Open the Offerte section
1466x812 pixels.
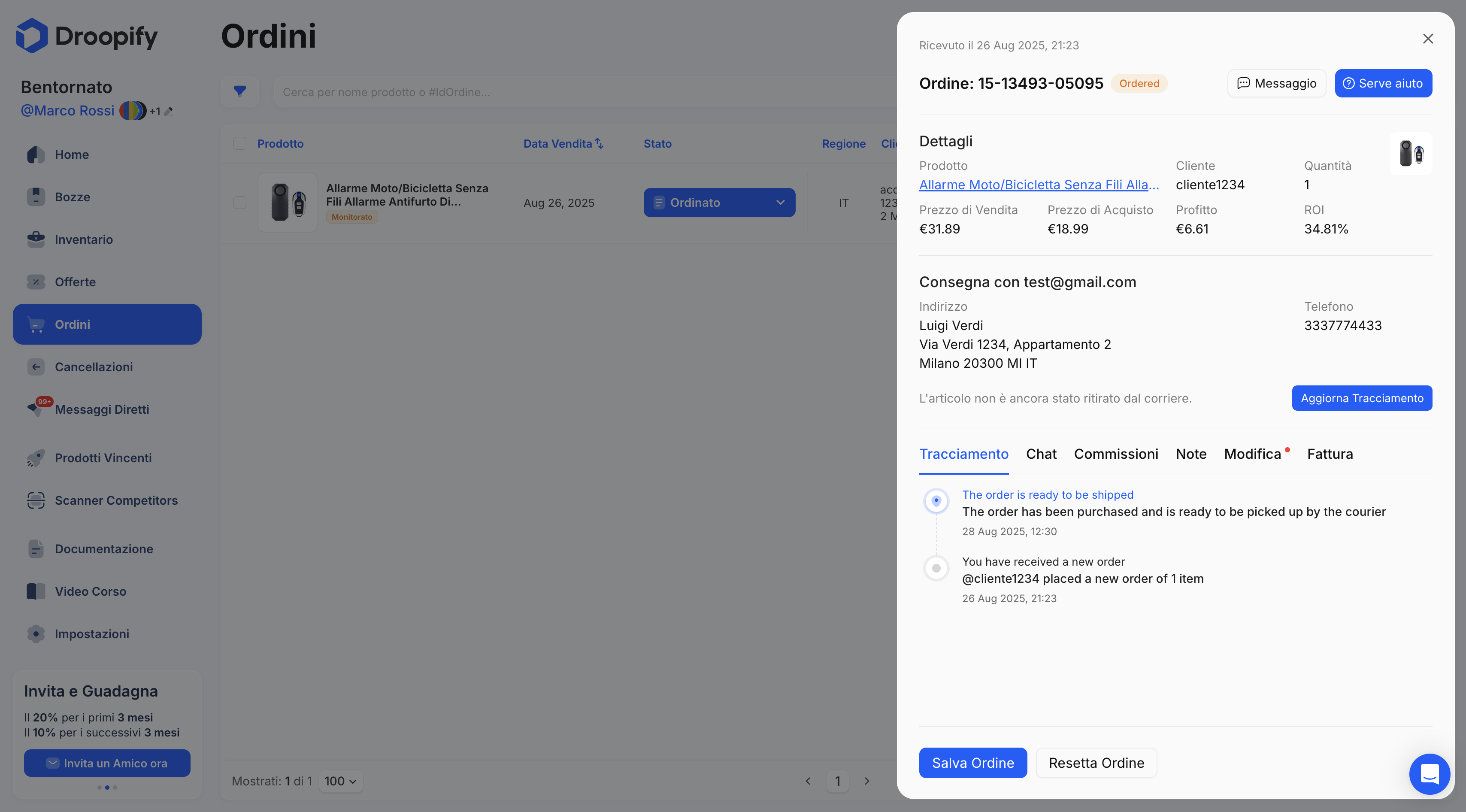[x=107, y=282]
